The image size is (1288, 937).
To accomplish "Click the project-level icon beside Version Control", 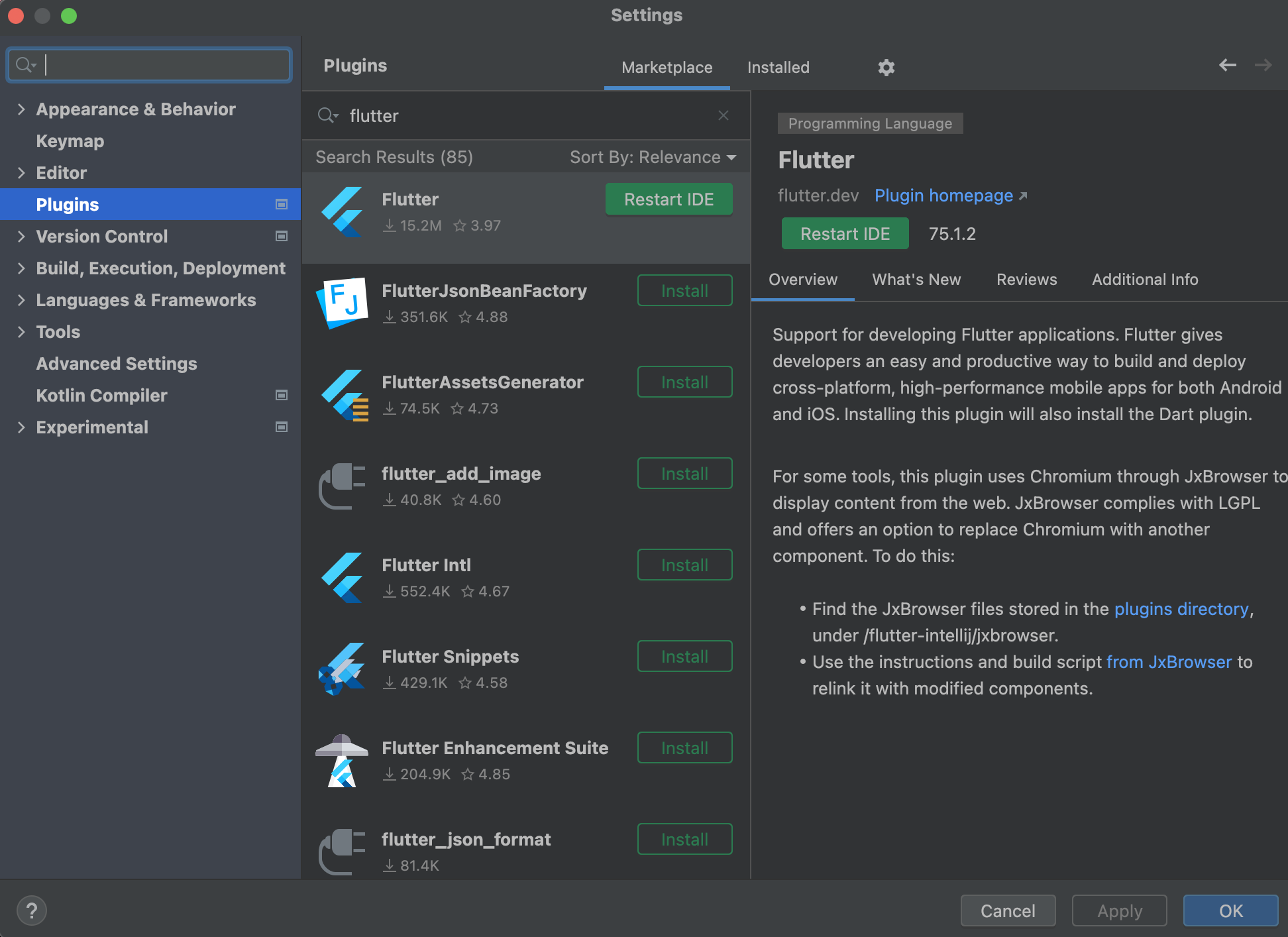I will click(x=282, y=236).
